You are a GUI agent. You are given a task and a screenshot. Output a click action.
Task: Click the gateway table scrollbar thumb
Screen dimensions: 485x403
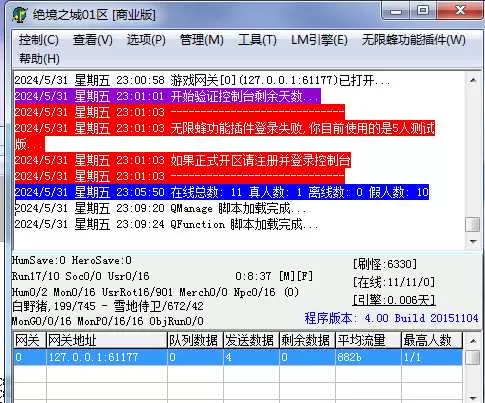coord(472,358)
